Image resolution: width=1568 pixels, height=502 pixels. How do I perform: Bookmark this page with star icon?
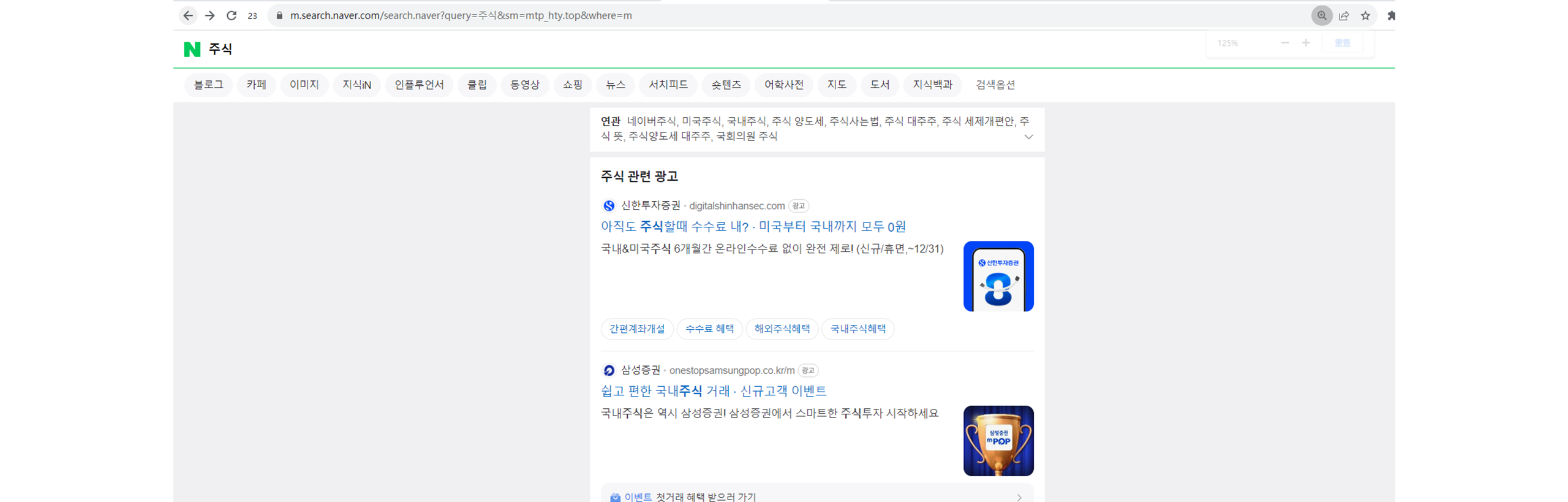point(1365,15)
